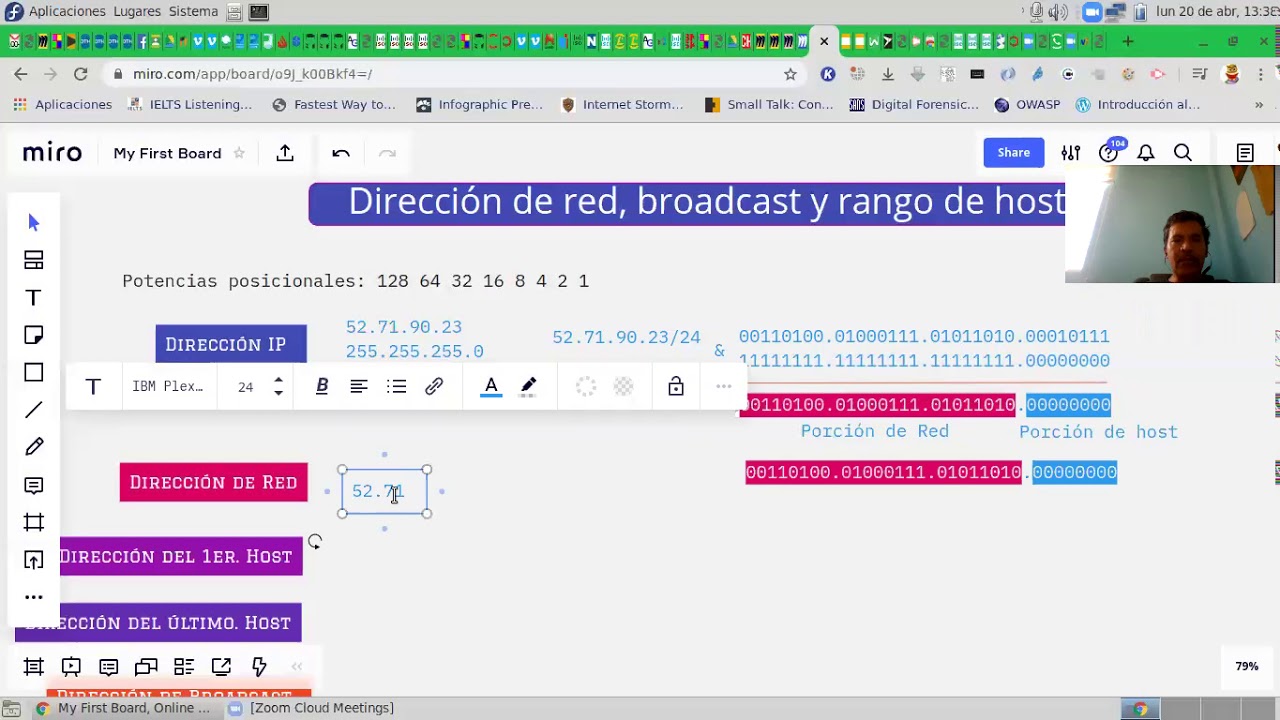Screen dimensions: 1280x720
Task: Export the board with upload arrow icon
Action: [x=285, y=153]
